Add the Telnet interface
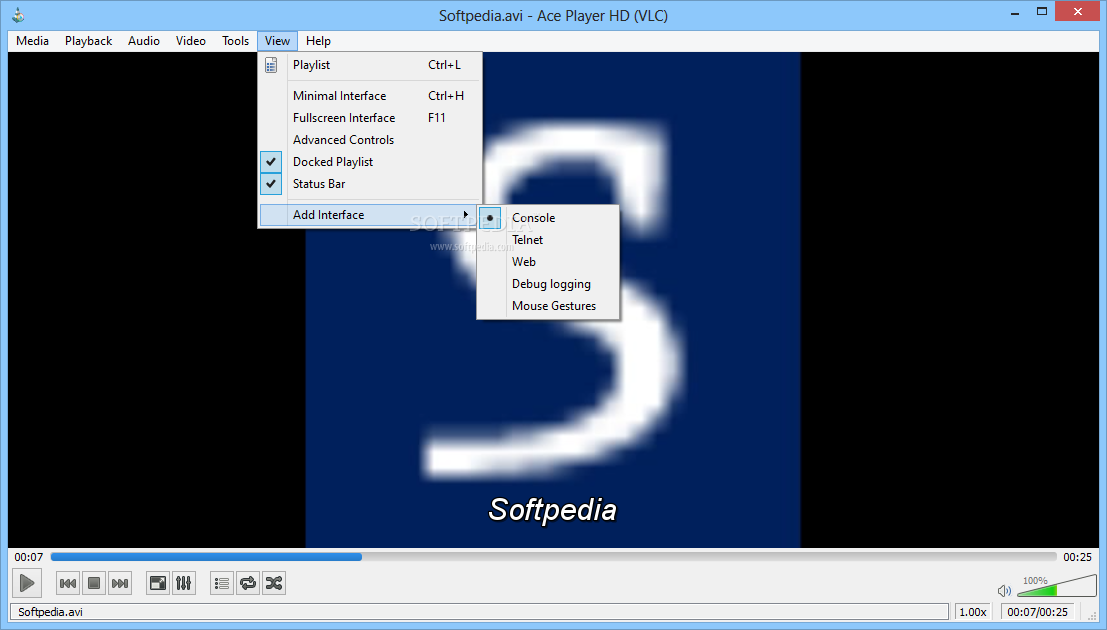1107x630 pixels. point(548,240)
